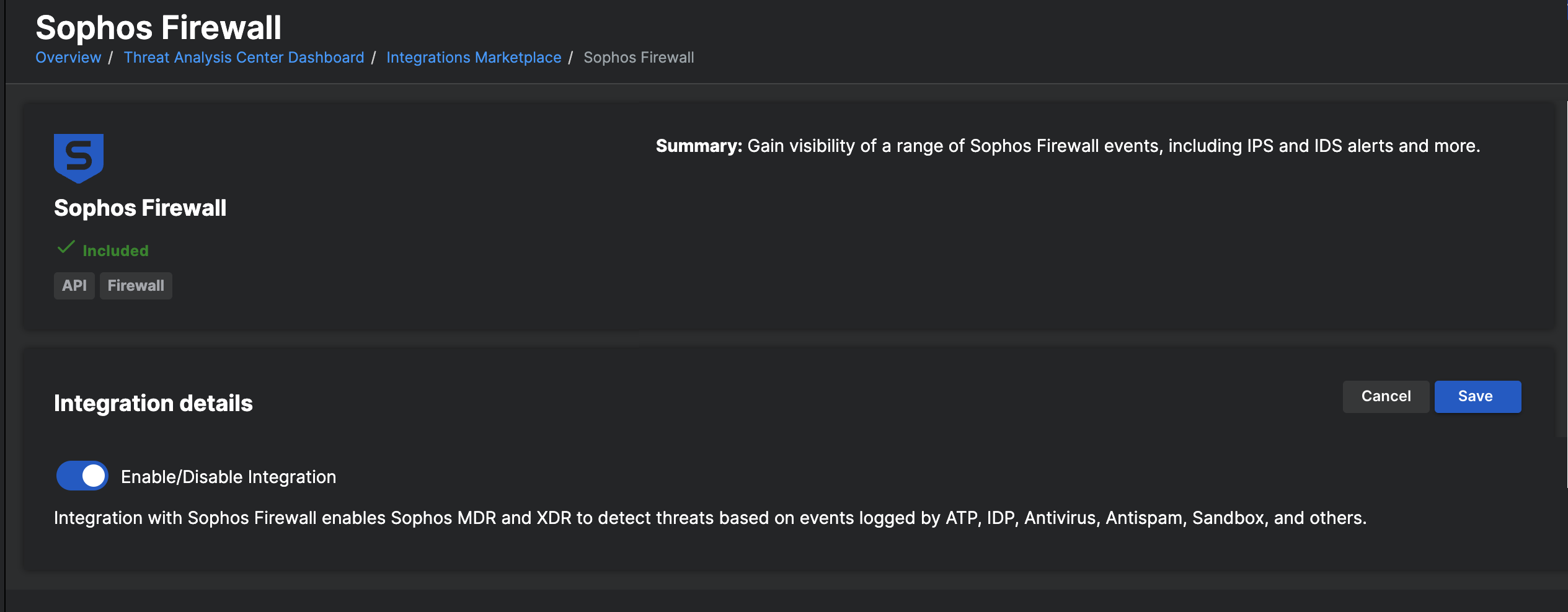Click the breadcrumb slash right after Overview
The height and width of the screenshot is (612, 1568).
pyautogui.click(x=110, y=58)
